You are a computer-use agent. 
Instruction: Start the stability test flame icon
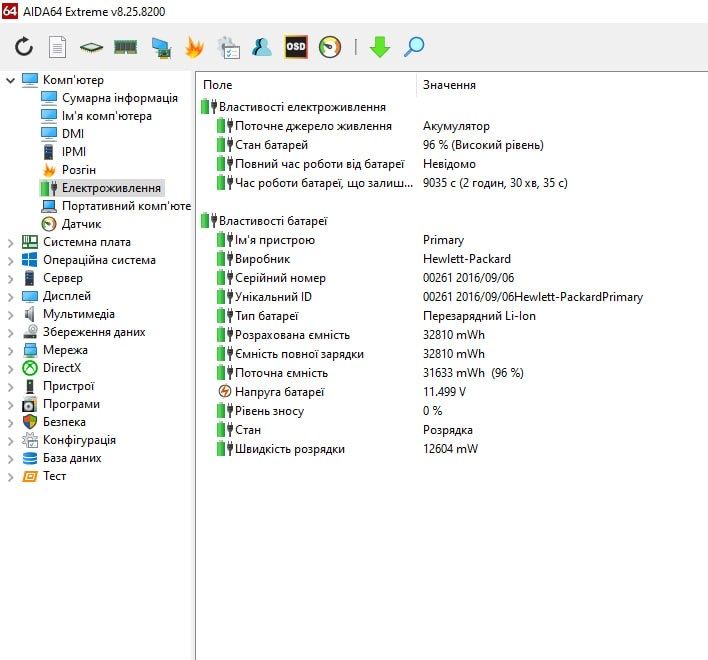[x=194, y=47]
